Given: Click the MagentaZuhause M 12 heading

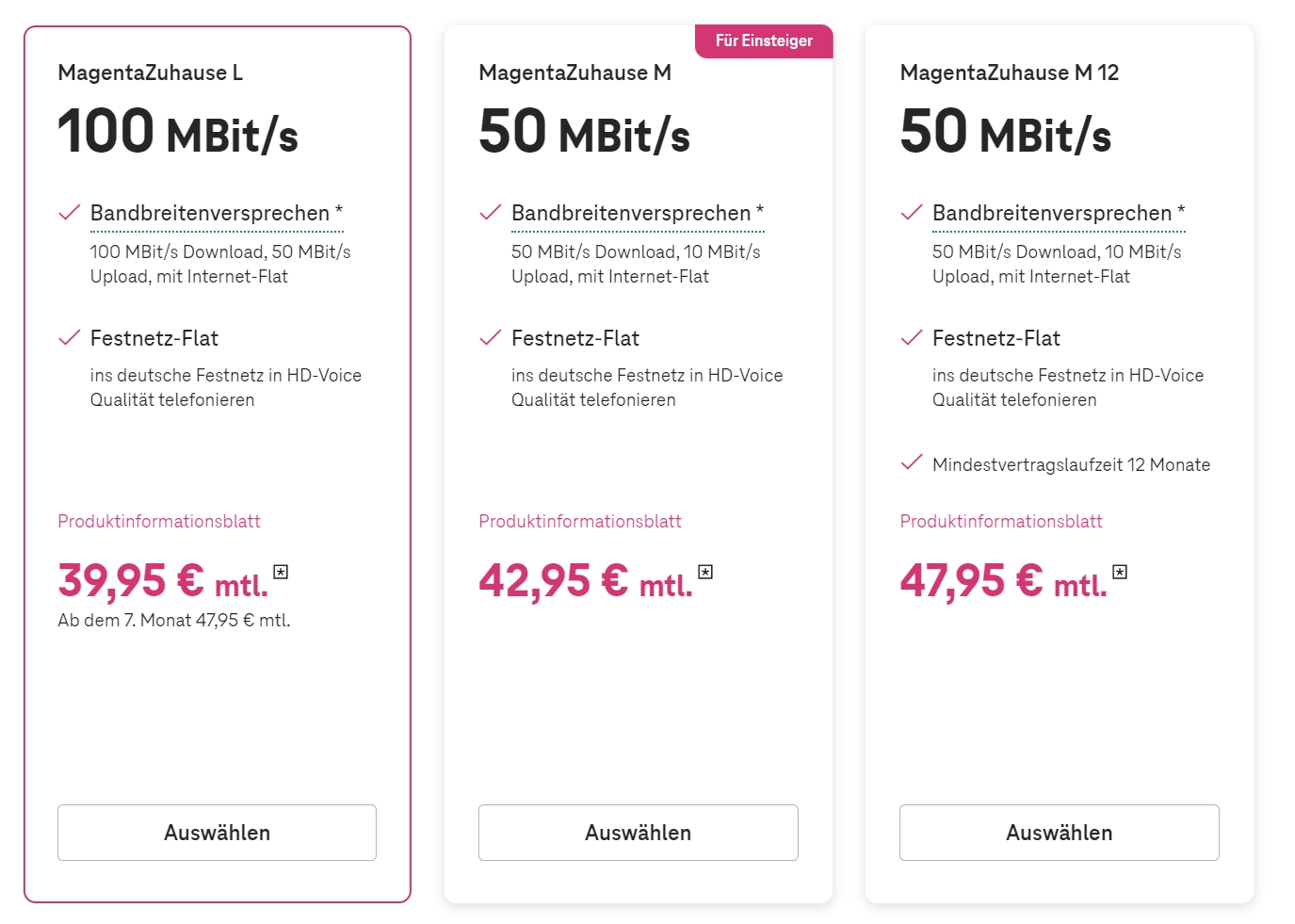Looking at the screenshot, I should click(1009, 73).
